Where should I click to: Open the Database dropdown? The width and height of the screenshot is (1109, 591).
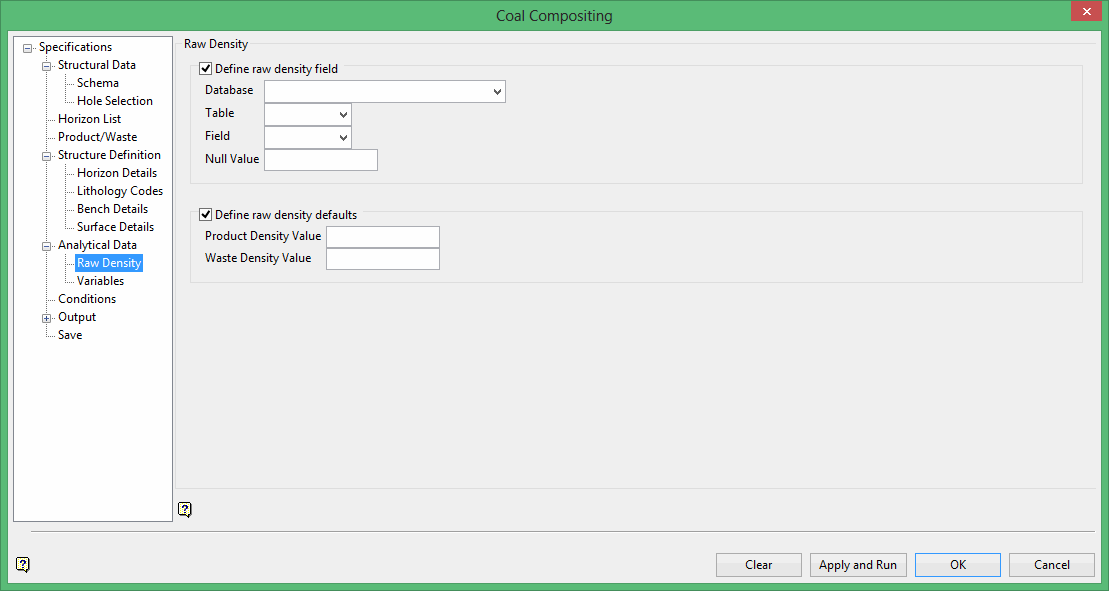pyautogui.click(x=498, y=91)
